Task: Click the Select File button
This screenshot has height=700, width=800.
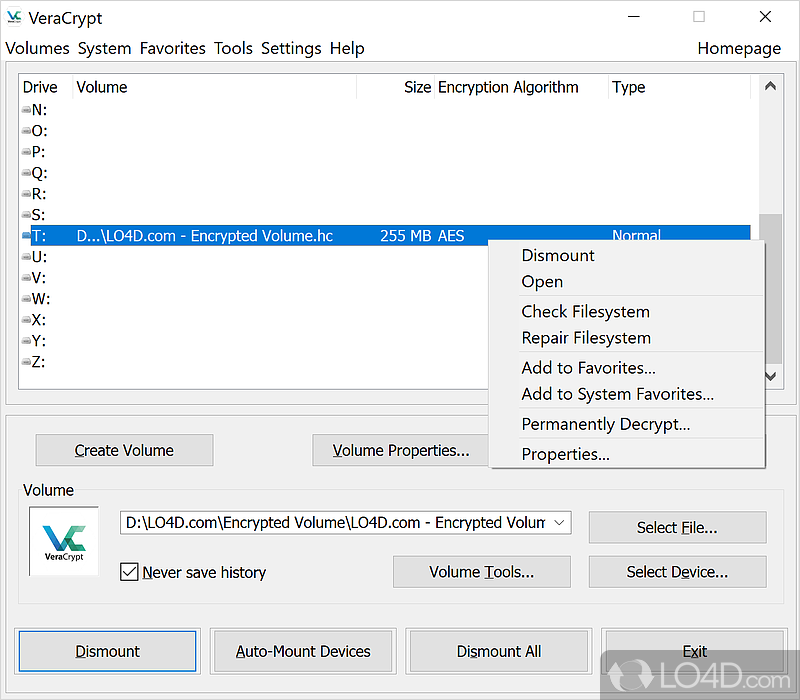Action: (677, 528)
